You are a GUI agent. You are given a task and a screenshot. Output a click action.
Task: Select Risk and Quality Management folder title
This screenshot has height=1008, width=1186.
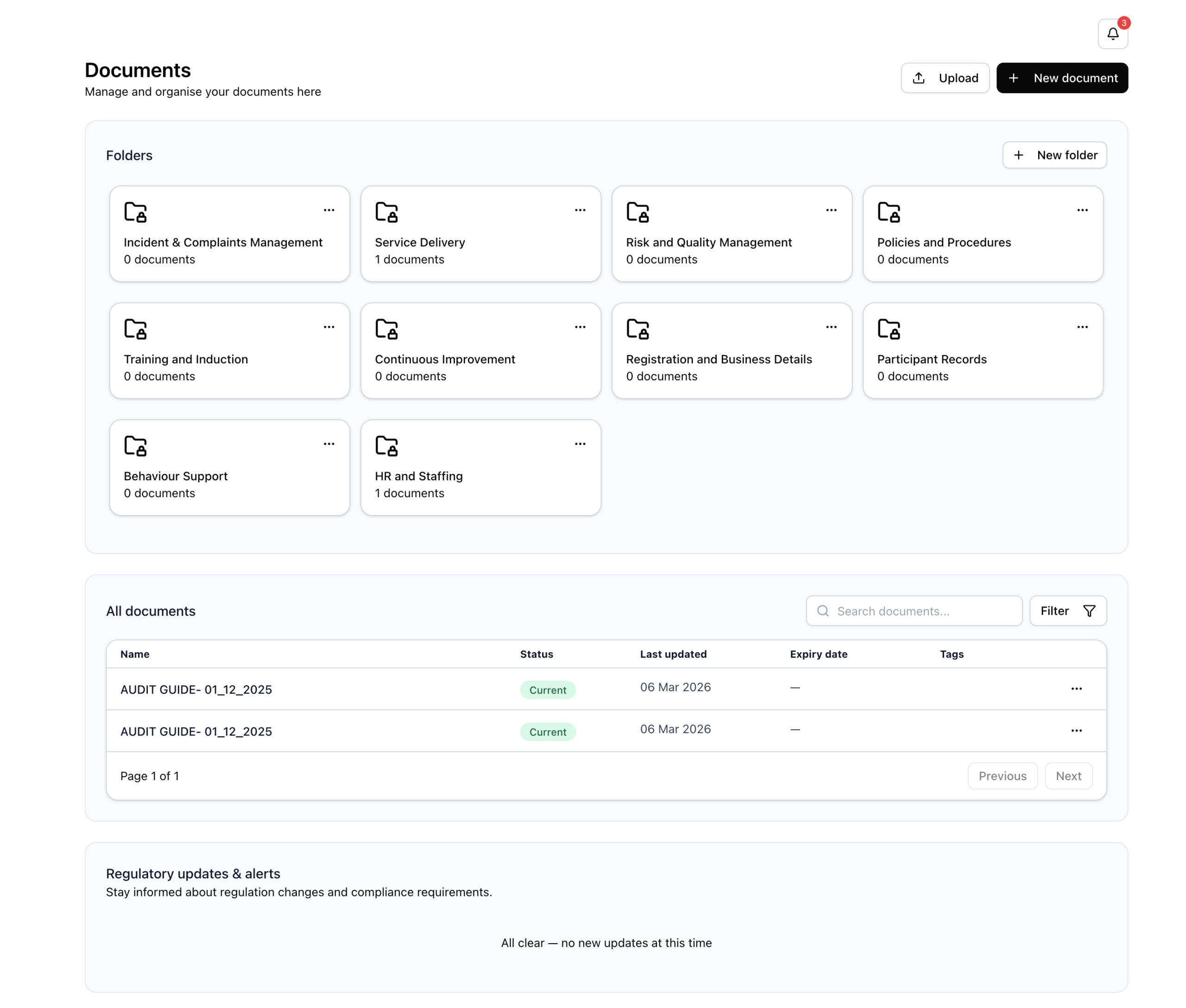coord(709,242)
